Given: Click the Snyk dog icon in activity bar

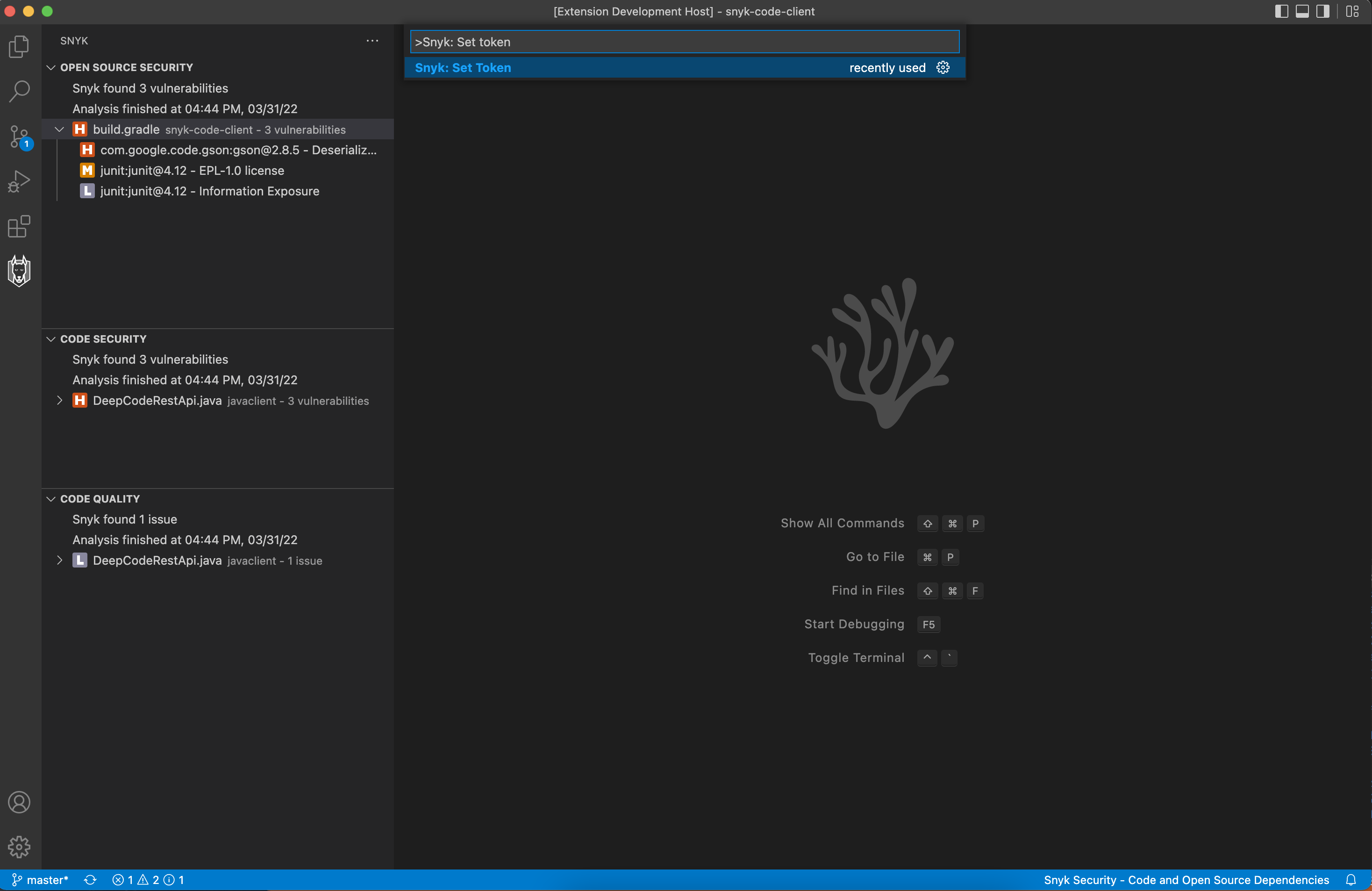Looking at the screenshot, I should [x=19, y=271].
